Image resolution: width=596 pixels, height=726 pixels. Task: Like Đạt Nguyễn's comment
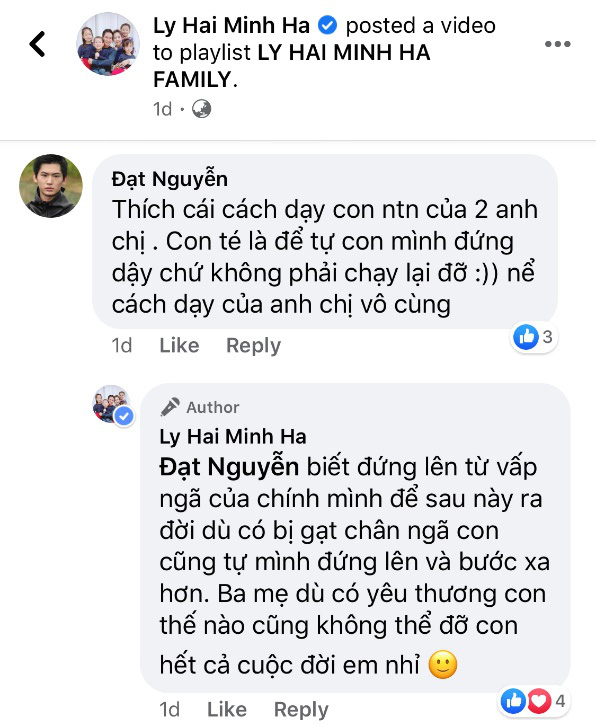[179, 345]
